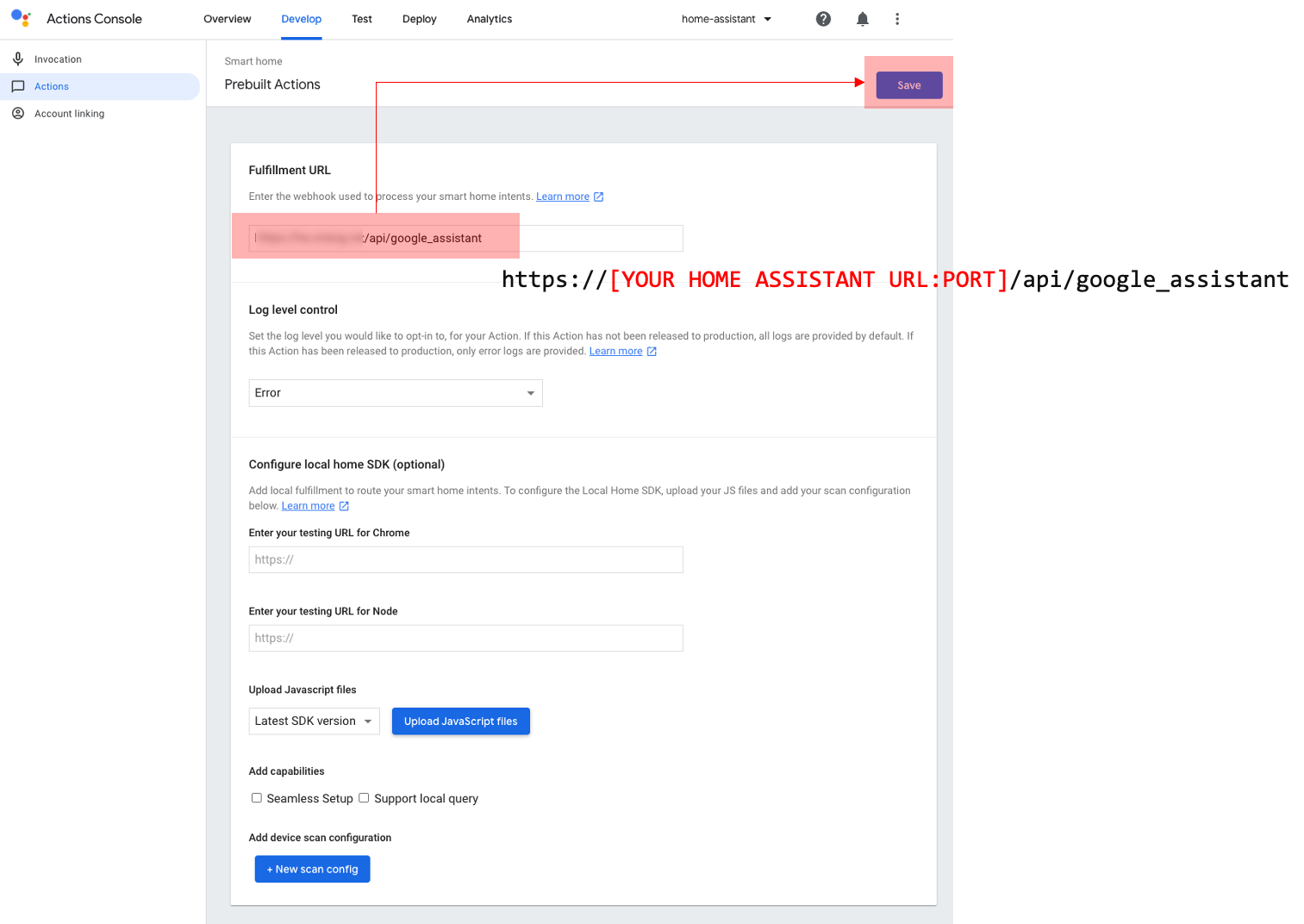Open Learn more link under Fulfillment URL
The image size is (1304, 924).
pos(563,197)
